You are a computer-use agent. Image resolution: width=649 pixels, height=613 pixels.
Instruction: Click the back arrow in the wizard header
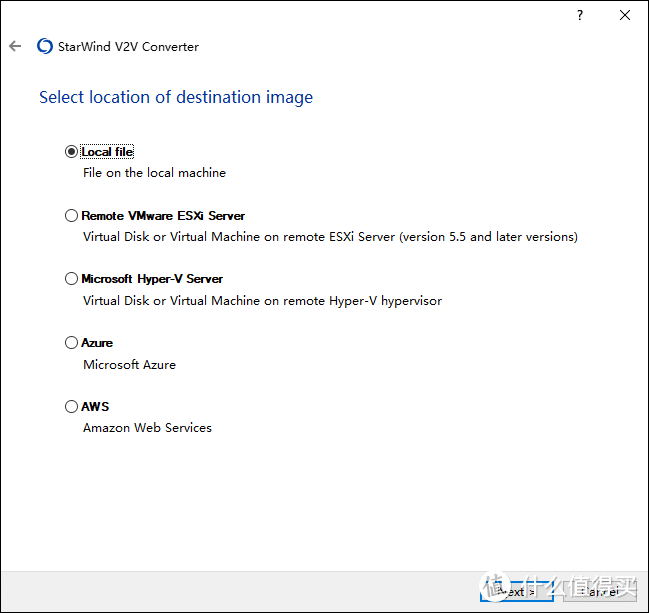(x=15, y=46)
